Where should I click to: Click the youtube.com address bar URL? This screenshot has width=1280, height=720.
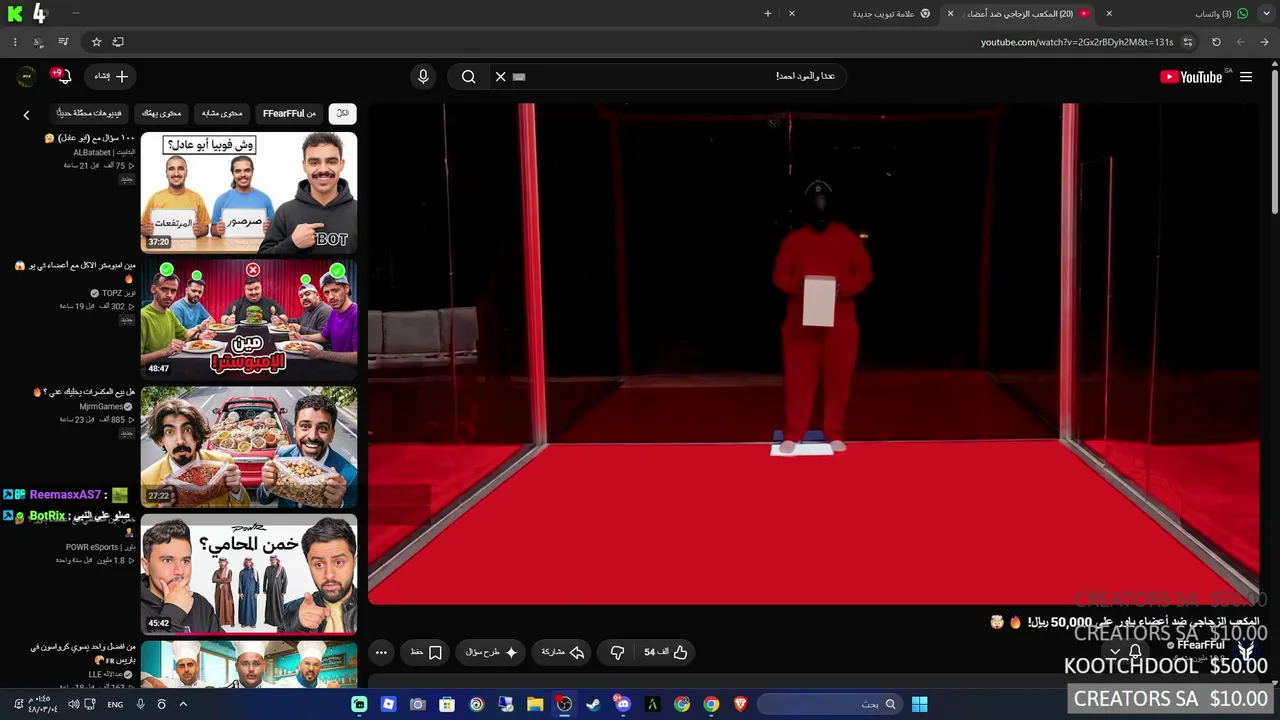tap(1077, 42)
